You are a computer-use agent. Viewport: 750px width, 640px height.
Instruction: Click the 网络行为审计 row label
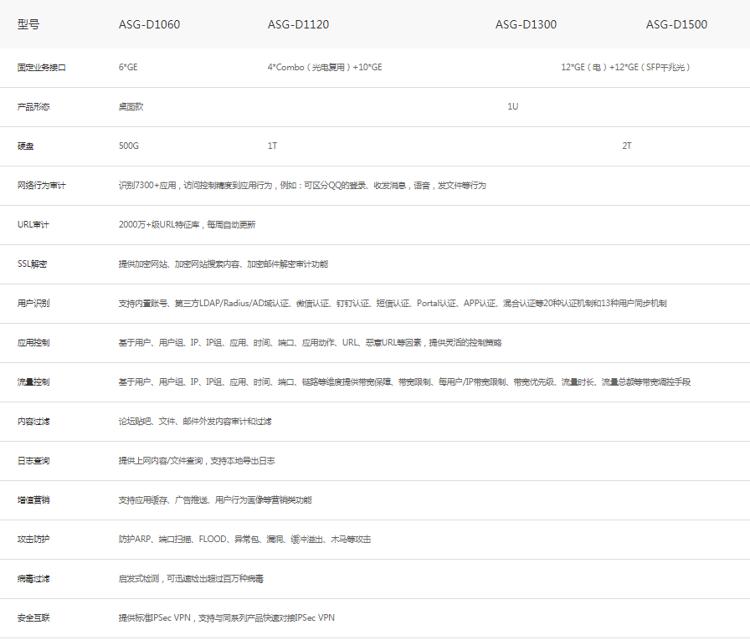(x=42, y=185)
